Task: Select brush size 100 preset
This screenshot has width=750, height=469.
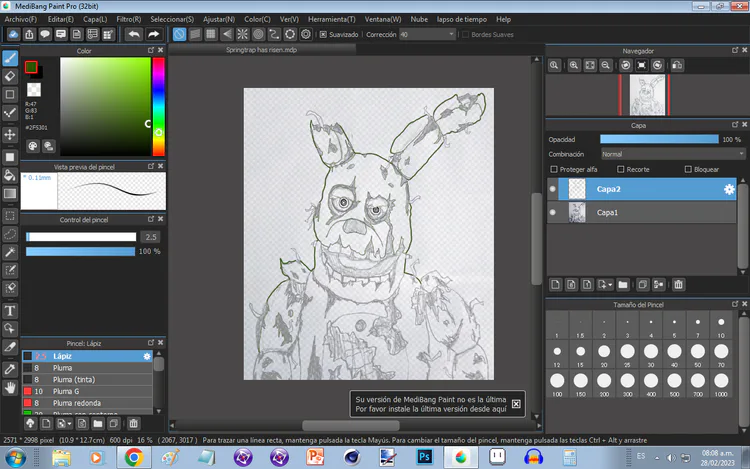Action: click(x=557, y=384)
